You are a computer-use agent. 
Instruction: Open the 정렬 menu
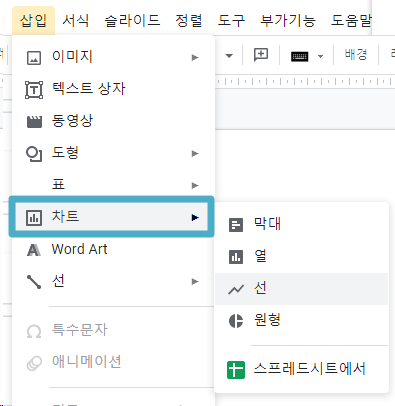click(x=189, y=21)
